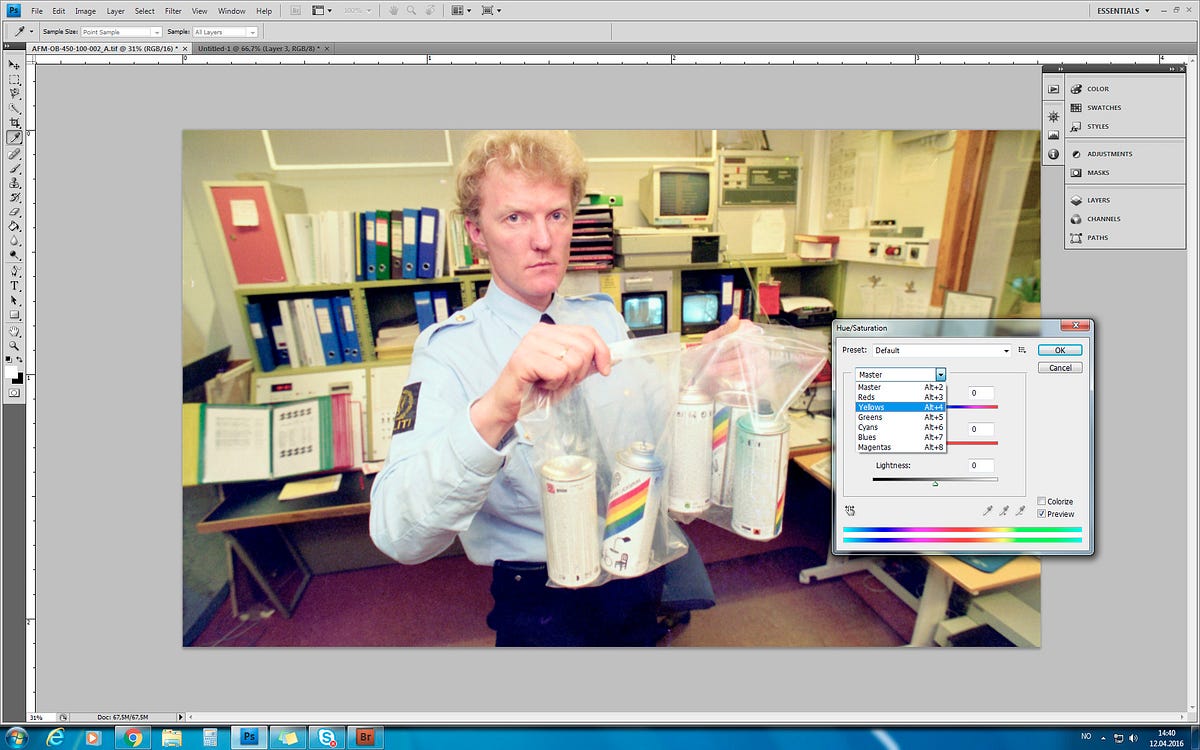Select the Clone Stamp tool
Screen dimensions: 1200x750
tap(15, 183)
